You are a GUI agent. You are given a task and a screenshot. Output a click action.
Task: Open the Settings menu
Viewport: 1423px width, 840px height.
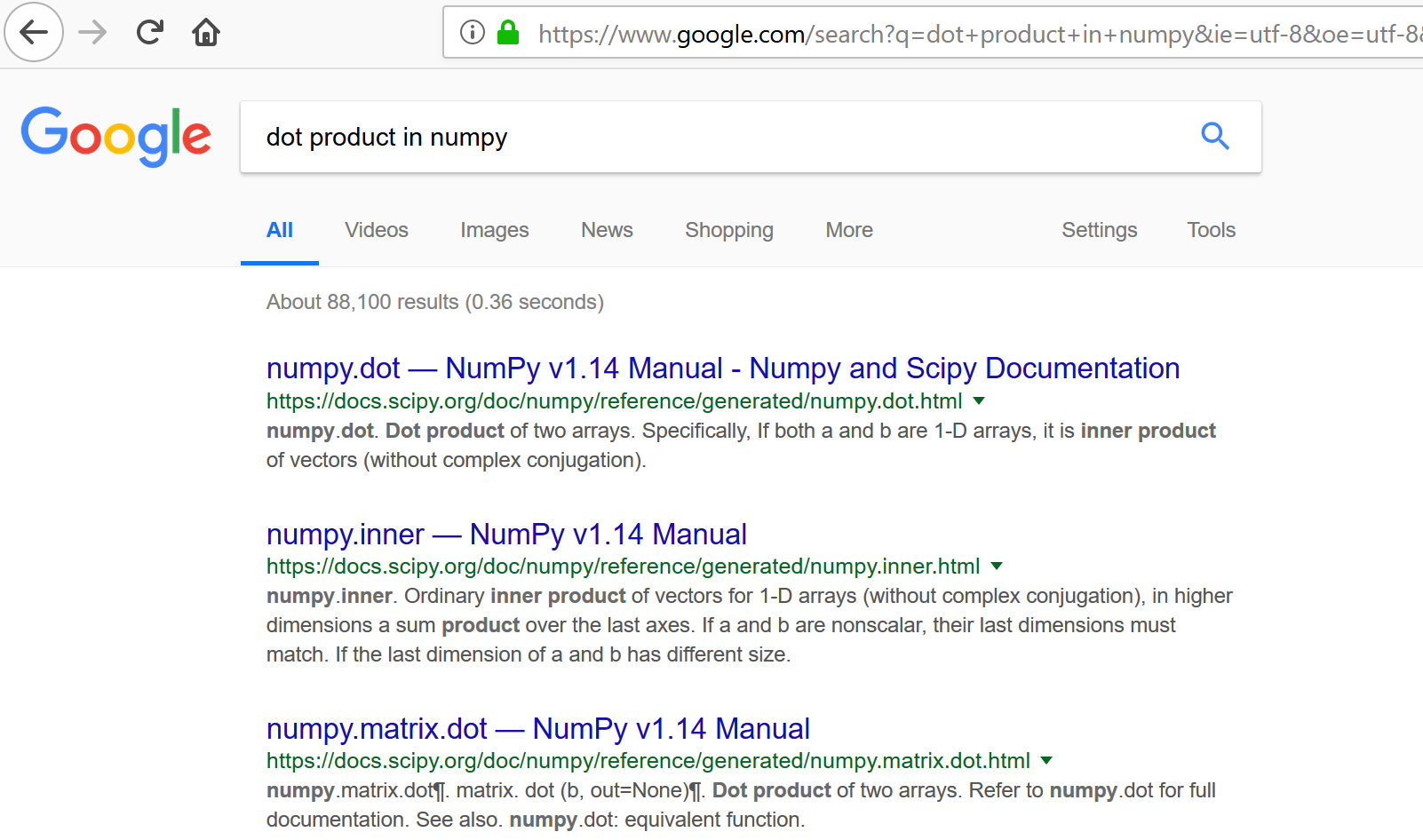1100,230
